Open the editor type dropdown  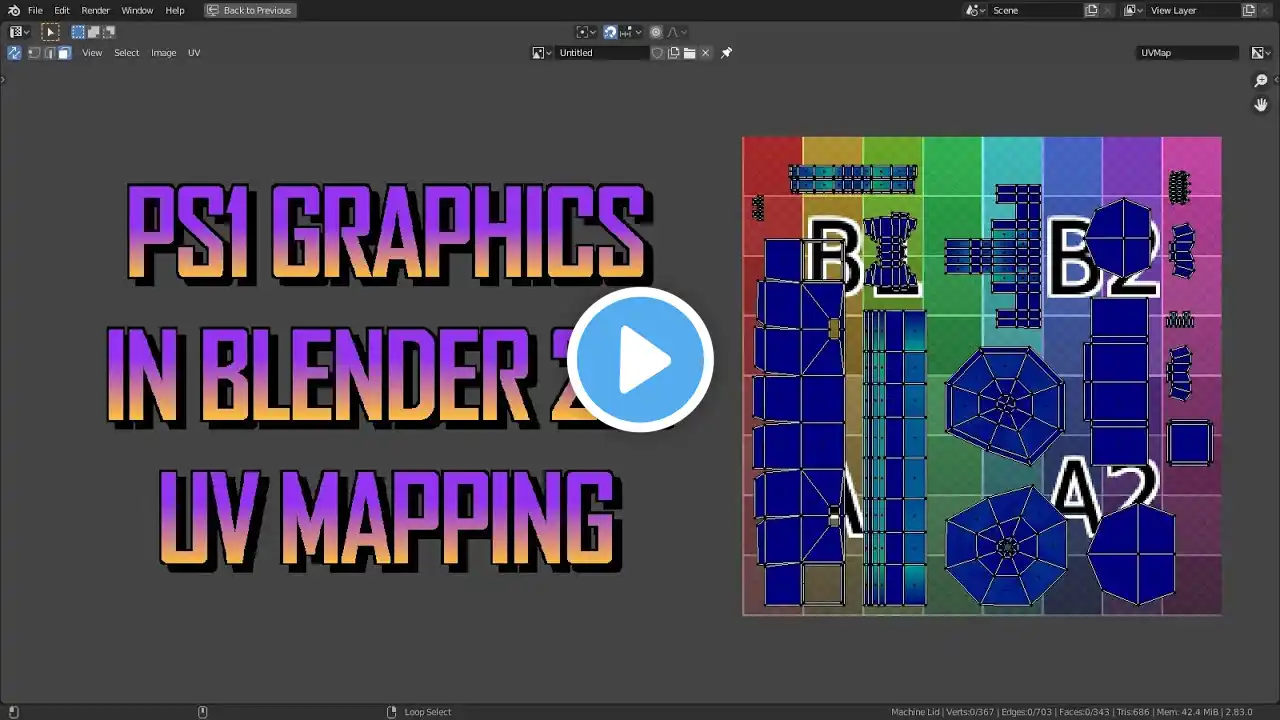[x=19, y=32]
